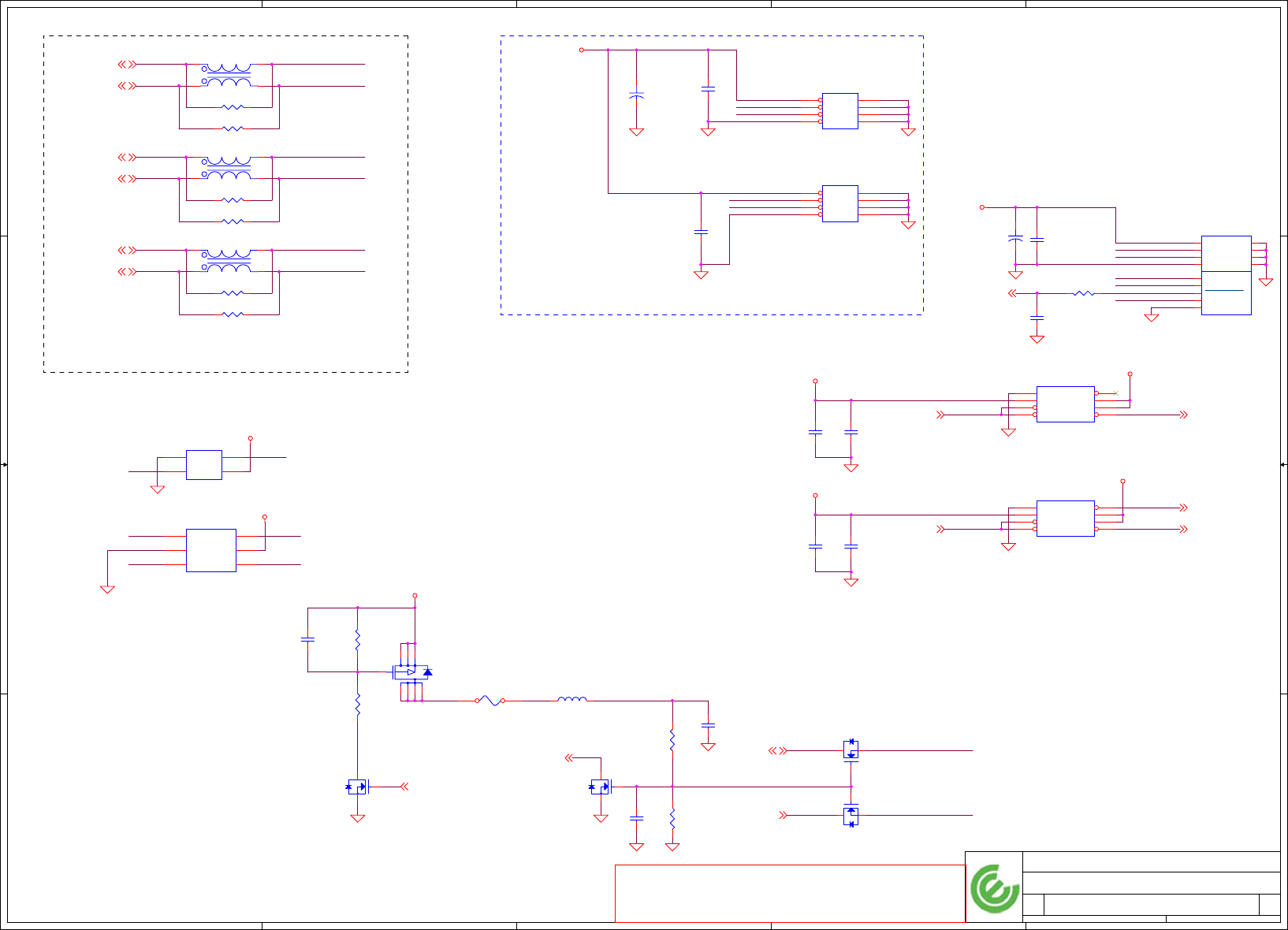Select upper gate resistor above power MOSFET gate node
Viewport: 1288px width, 930px height.
click(x=358, y=639)
